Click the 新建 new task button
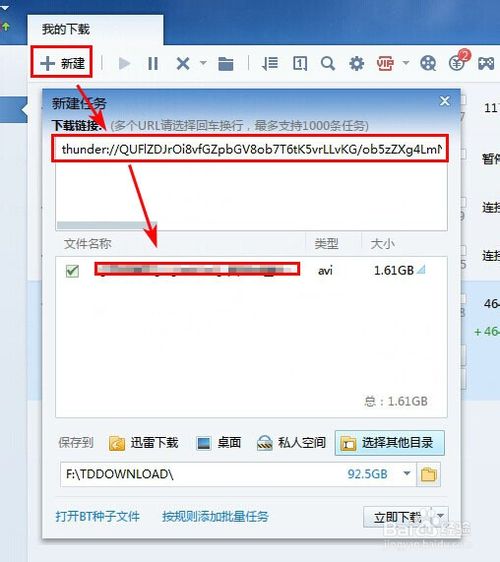Screen dimensions: 500x562 pyautogui.click(x=62, y=63)
